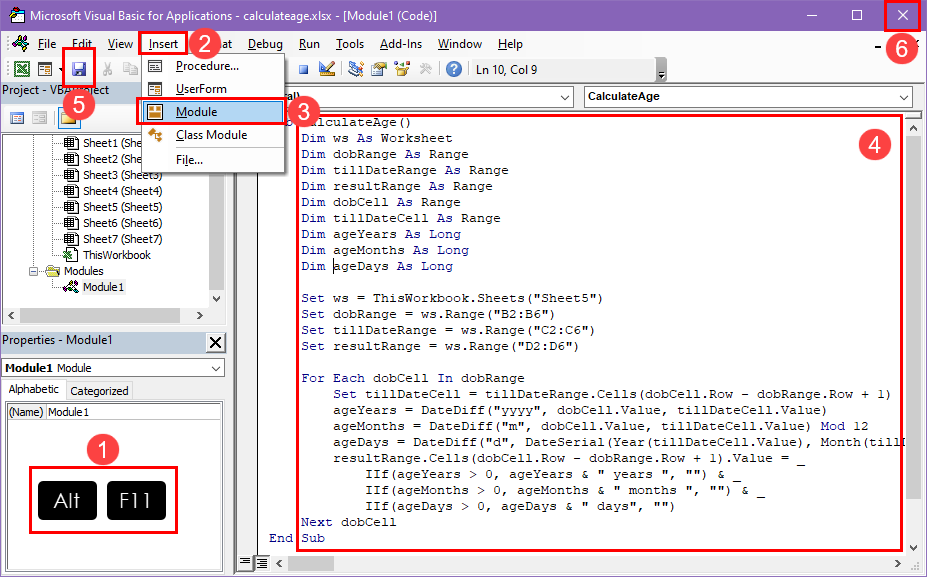
Task: Click the code line Set ws = ThisWorkbook.Sheets("Sheet5")
Action: [x=452, y=298]
